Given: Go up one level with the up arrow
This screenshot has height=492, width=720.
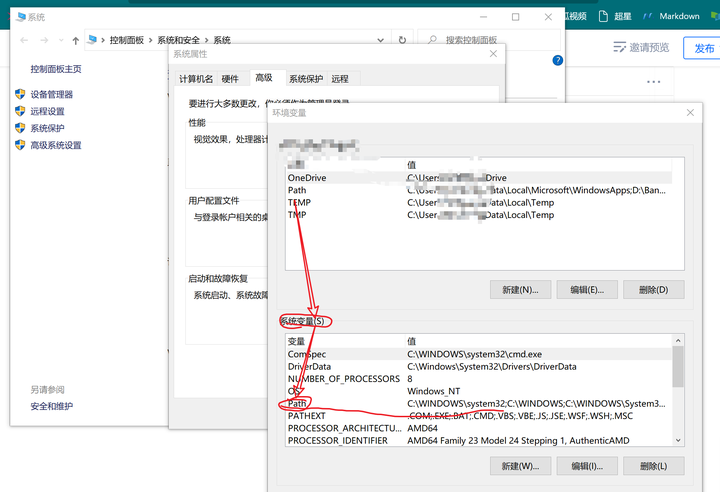Looking at the screenshot, I should (76, 40).
